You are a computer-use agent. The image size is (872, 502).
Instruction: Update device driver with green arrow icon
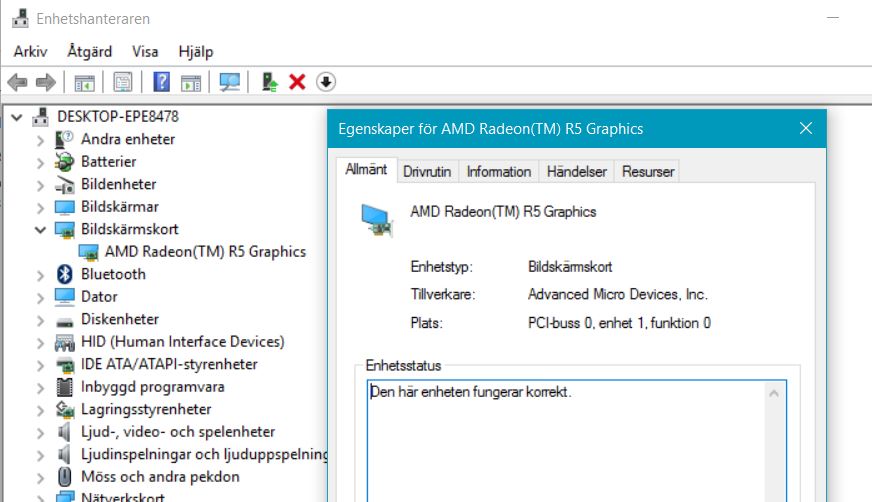click(x=270, y=82)
